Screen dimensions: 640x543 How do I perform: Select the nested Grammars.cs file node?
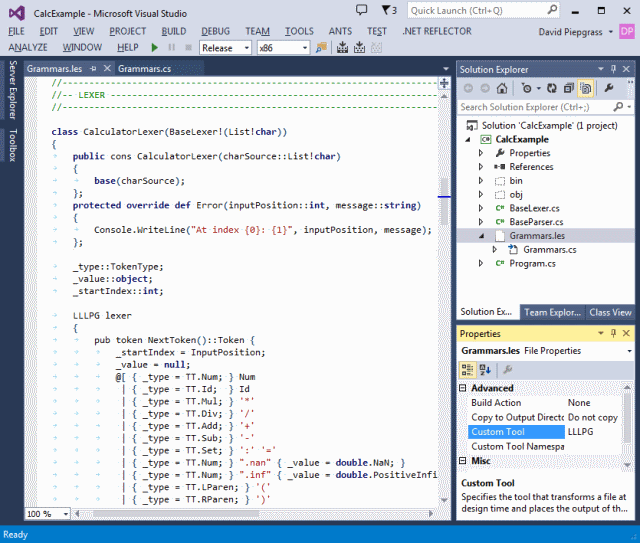pos(549,249)
